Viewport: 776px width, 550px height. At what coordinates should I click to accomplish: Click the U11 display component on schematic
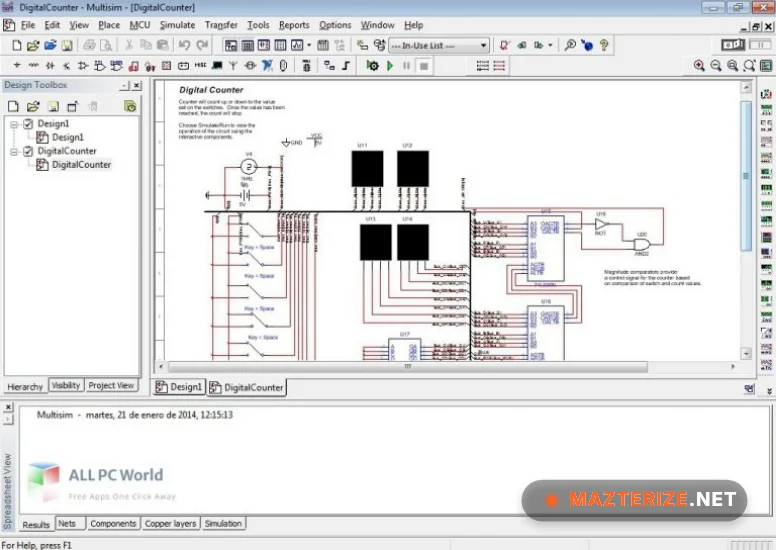(x=367, y=169)
